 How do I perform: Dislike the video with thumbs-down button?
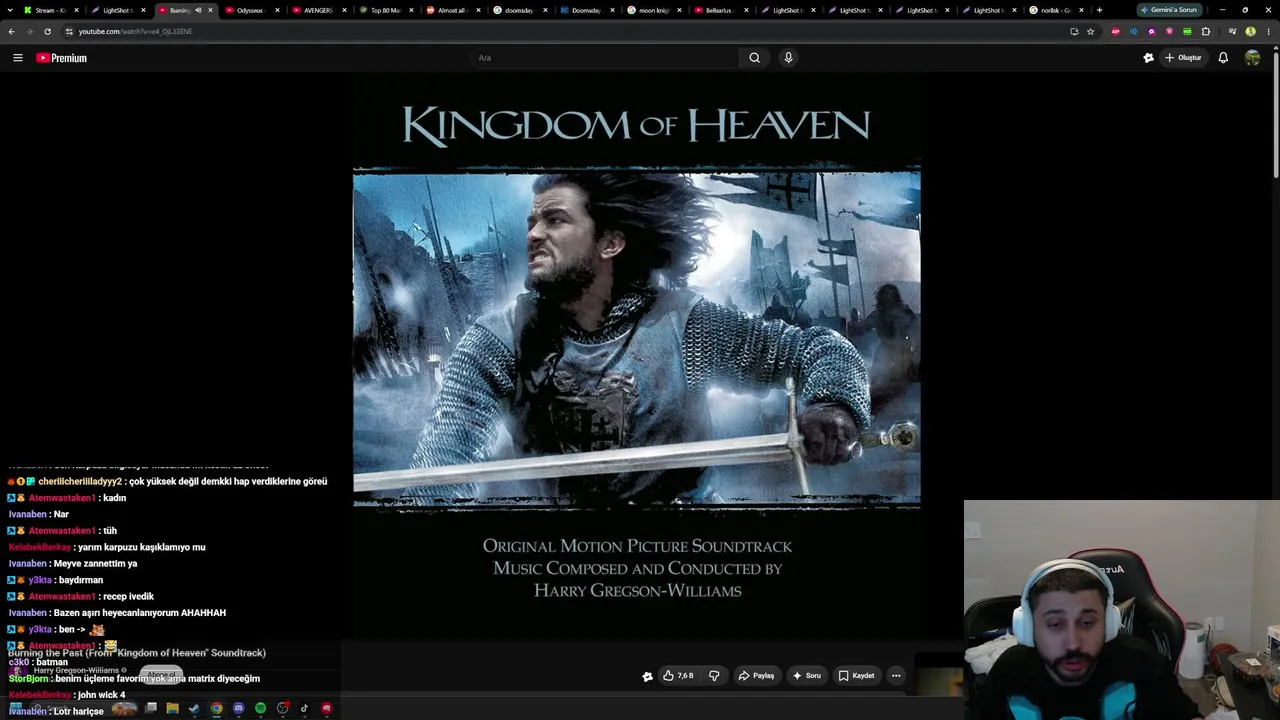tap(714, 676)
